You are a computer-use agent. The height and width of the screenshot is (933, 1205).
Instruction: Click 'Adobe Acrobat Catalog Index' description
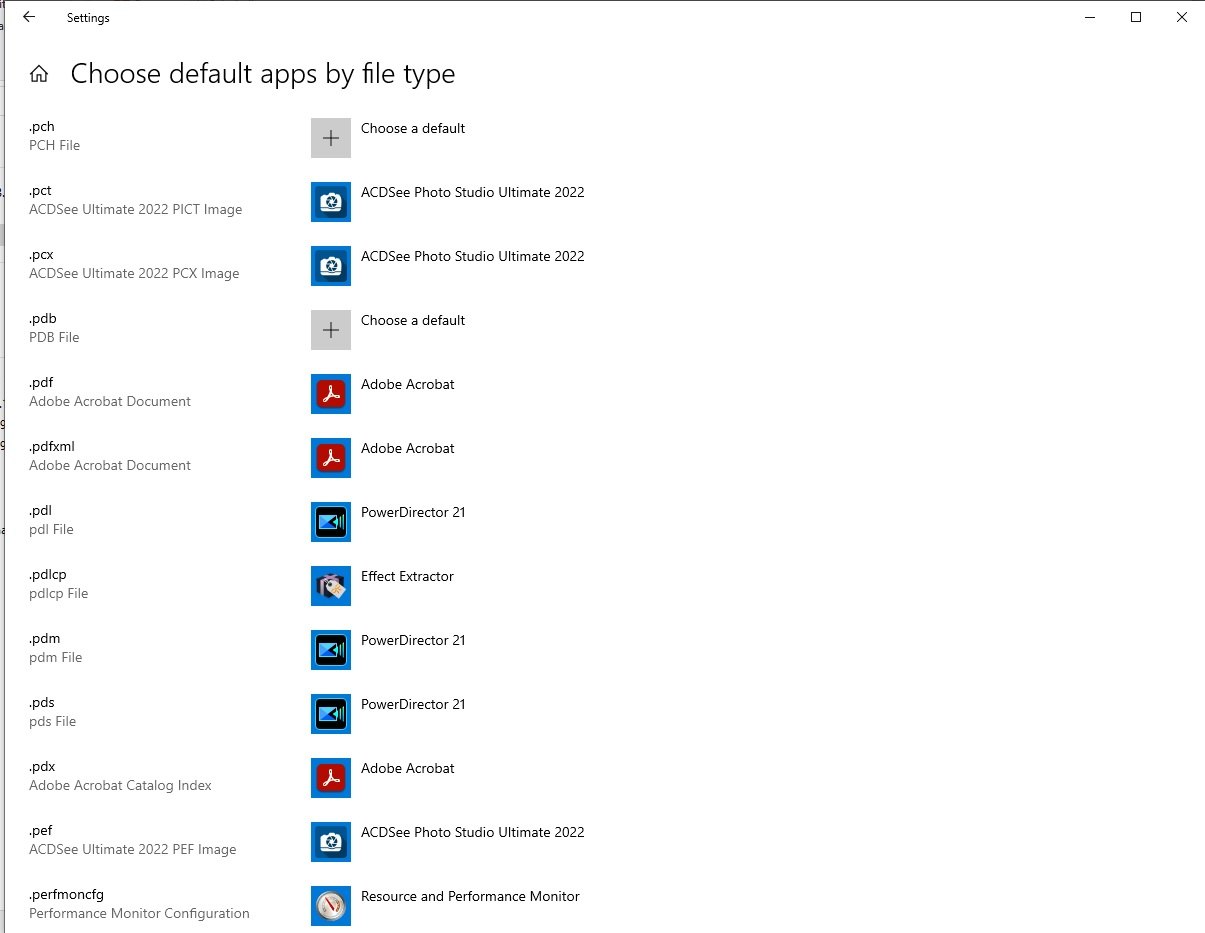120,785
